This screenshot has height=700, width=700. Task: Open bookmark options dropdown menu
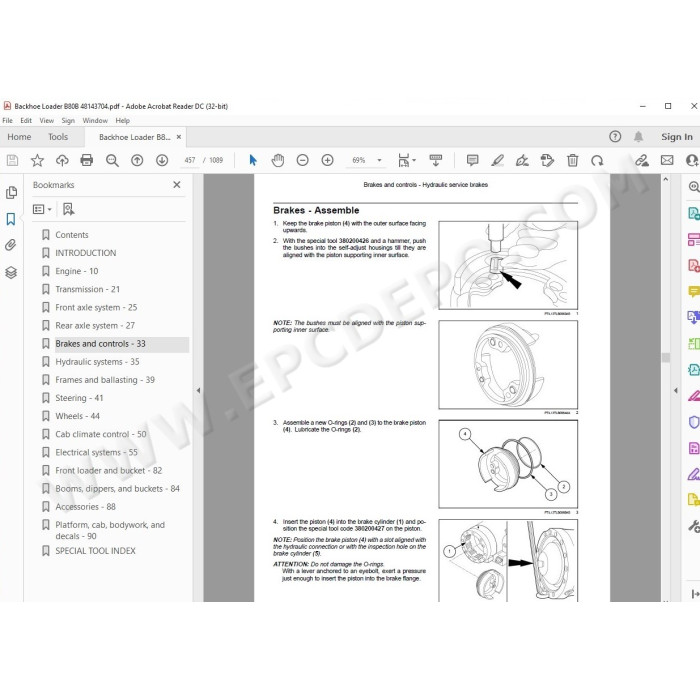pyautogui.click(x=42, y=209)
